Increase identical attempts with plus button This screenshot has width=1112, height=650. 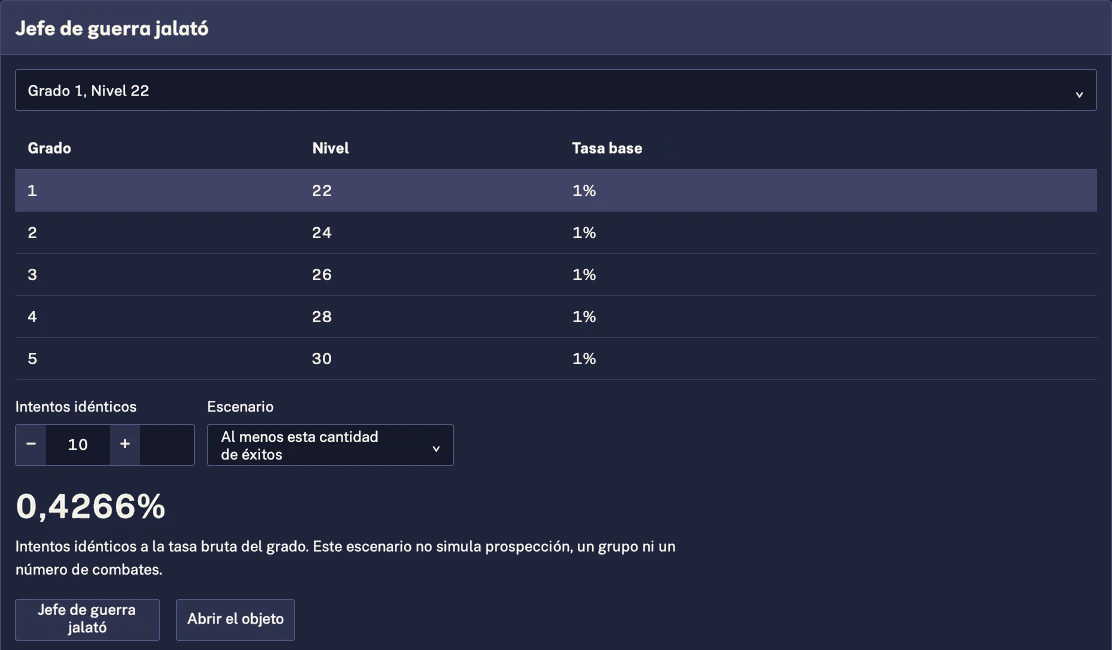pyautogui.click(x=125, y=444)
